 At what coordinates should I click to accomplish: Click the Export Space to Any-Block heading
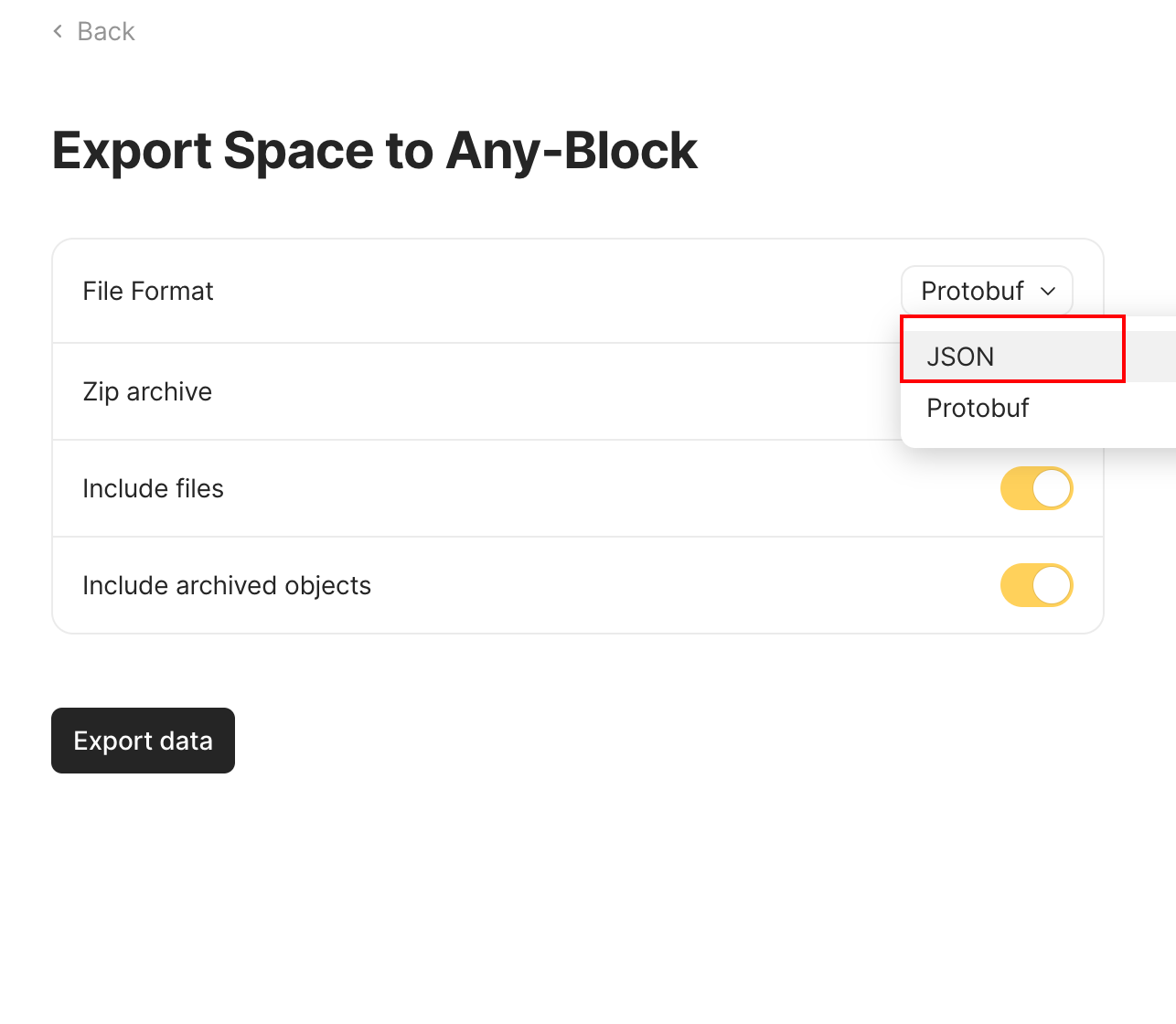375,150
